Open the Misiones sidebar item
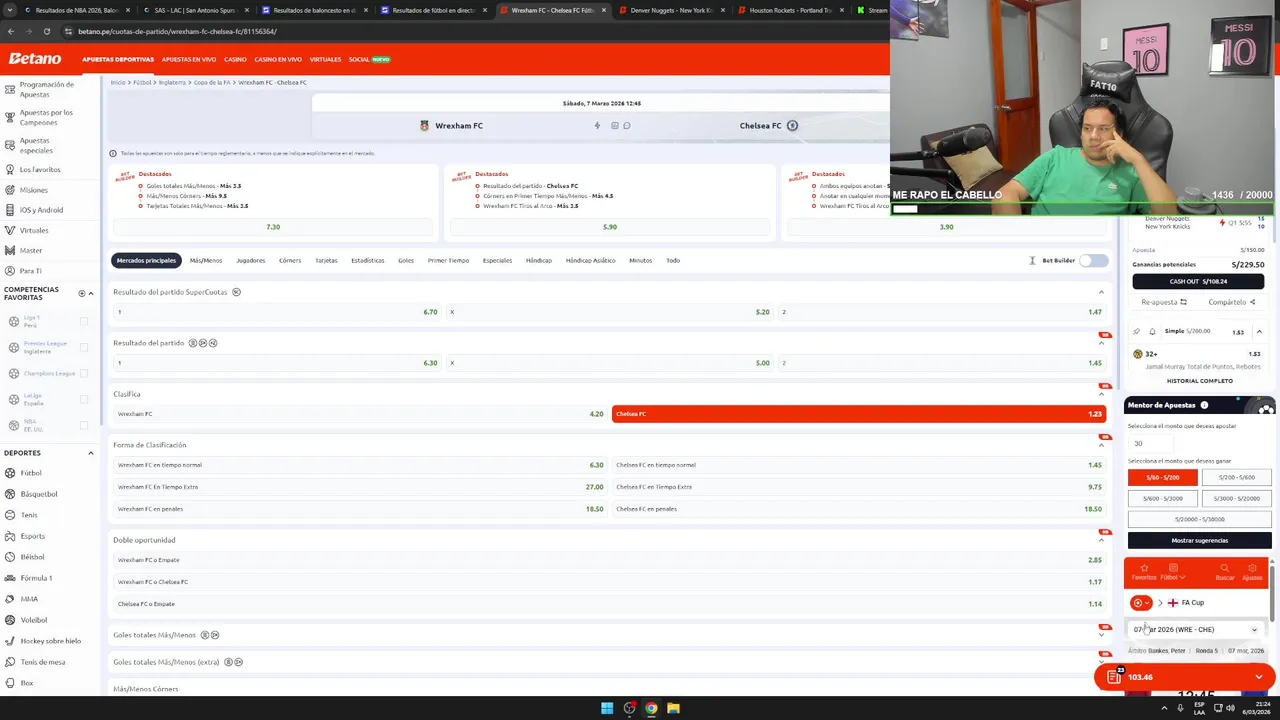Image resolution: width=1280 pixels, height=720 pixels. [33, 190]
